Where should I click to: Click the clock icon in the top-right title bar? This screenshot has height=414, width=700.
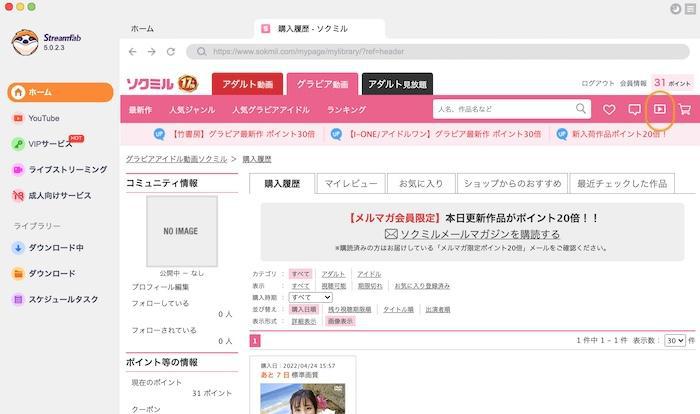[675, 9]
